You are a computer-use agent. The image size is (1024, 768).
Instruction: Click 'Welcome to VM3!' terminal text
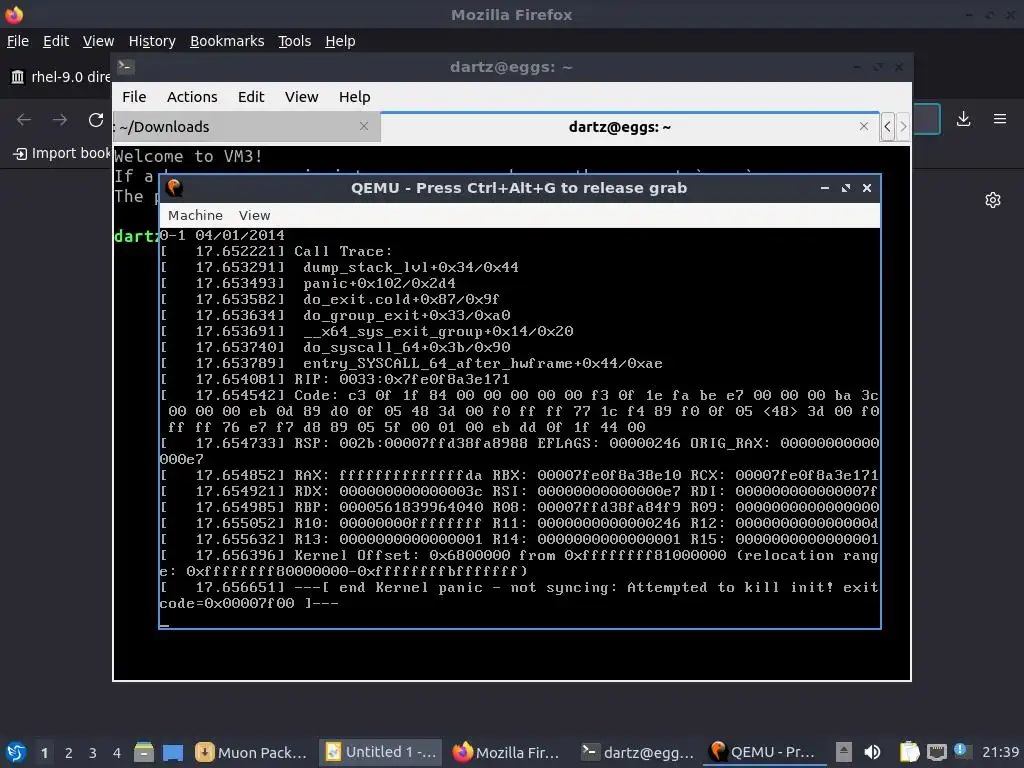pyautogui.click(x=188, y=156)
